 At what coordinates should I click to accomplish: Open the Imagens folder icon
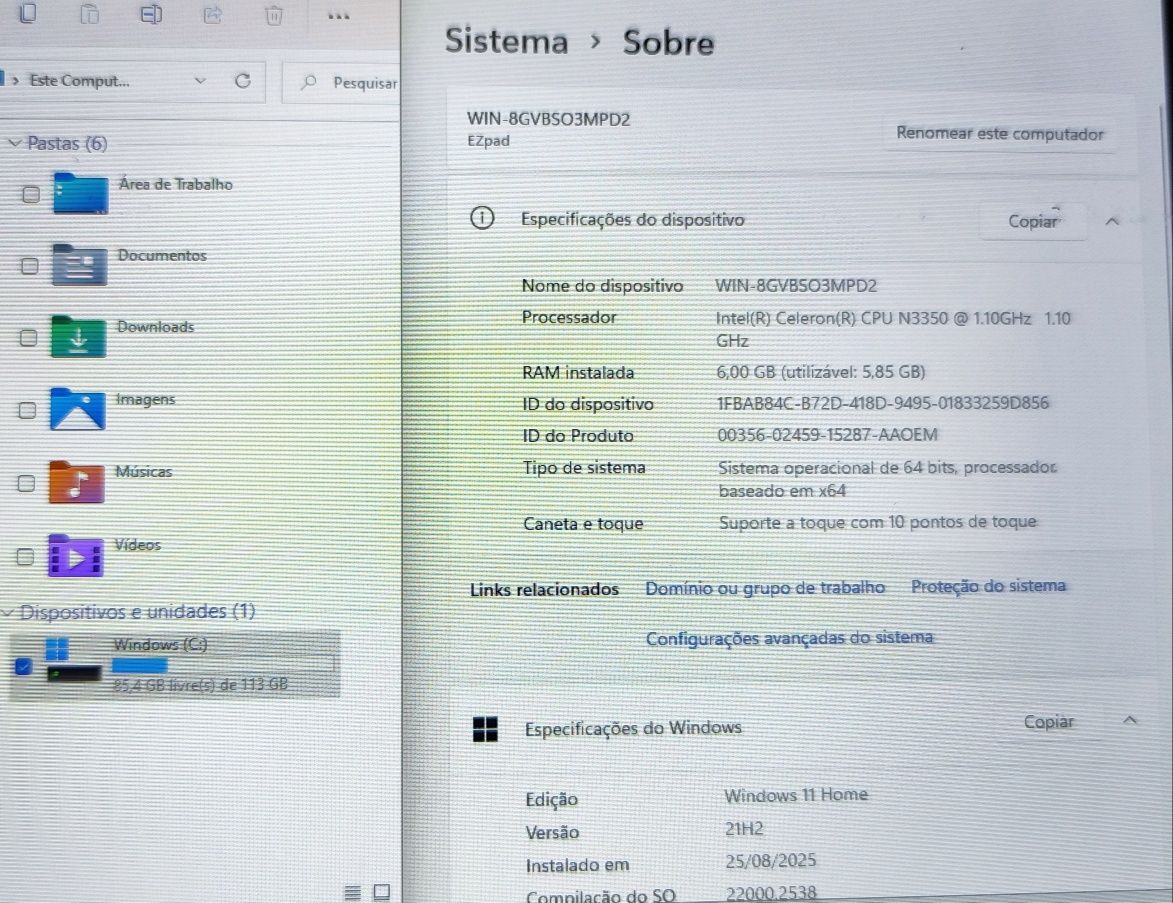(x=77, y=408)
